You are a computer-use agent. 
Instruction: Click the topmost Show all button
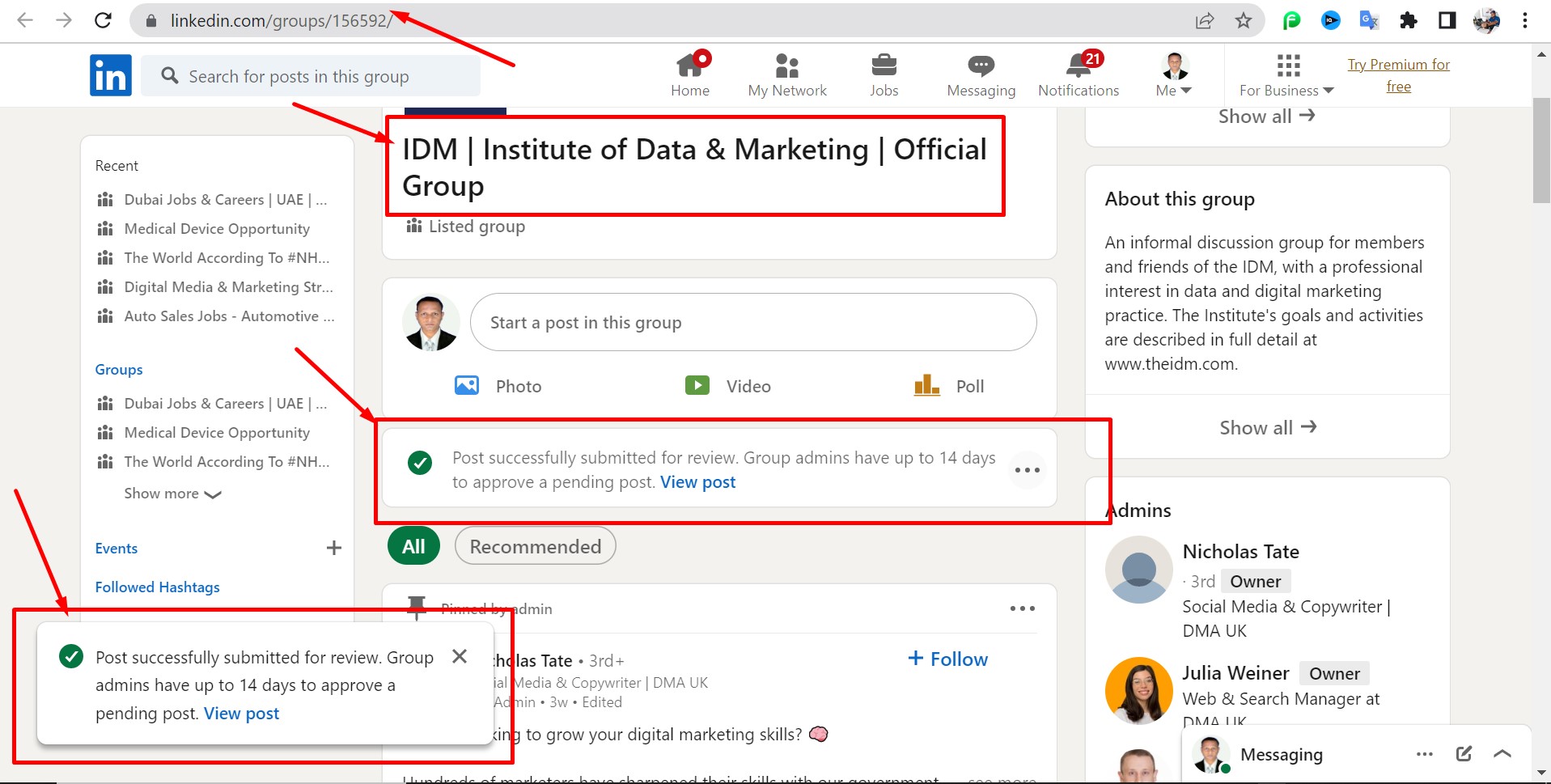[x=1267, y=117]
